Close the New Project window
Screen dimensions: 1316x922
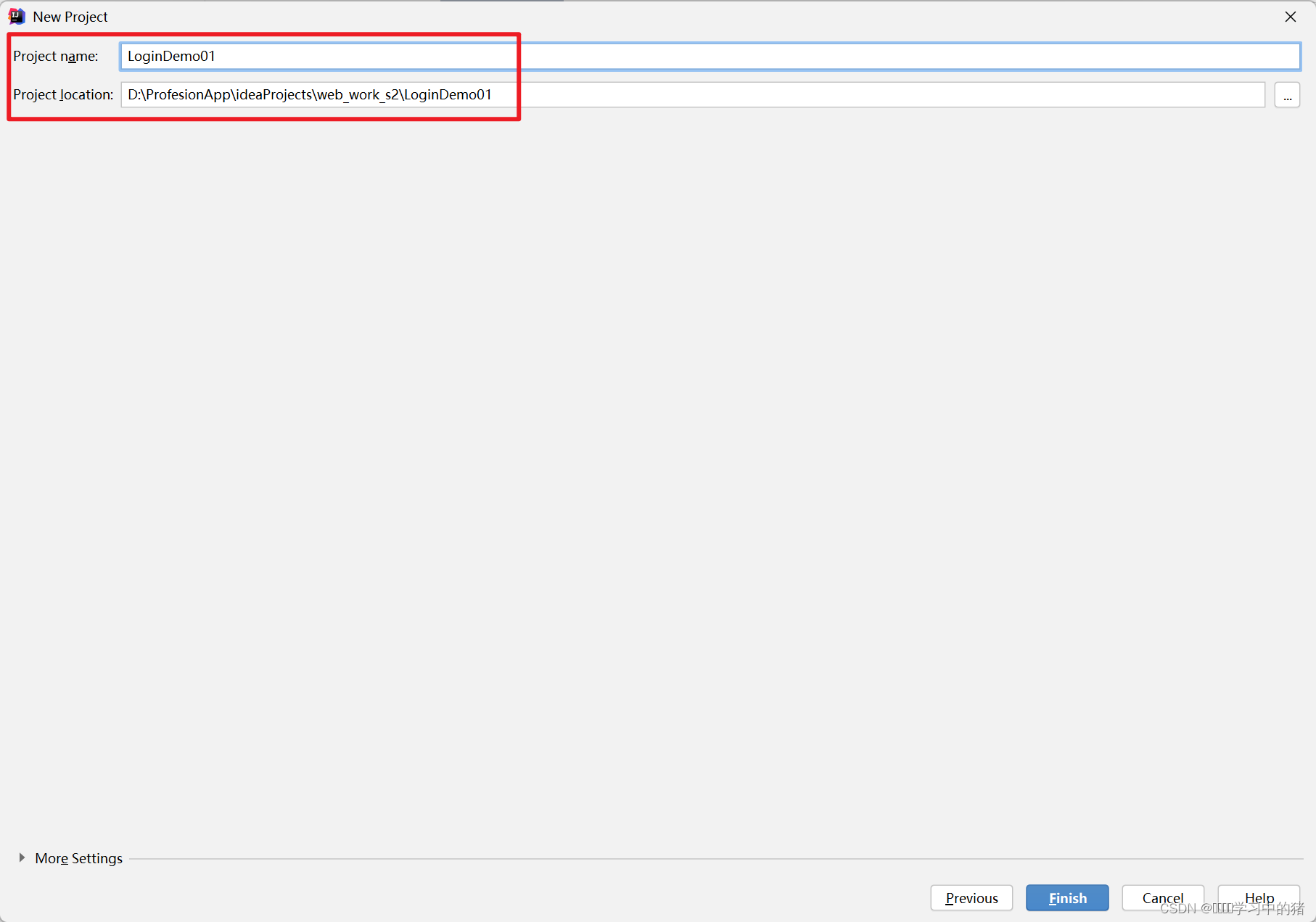(1290, 17)
